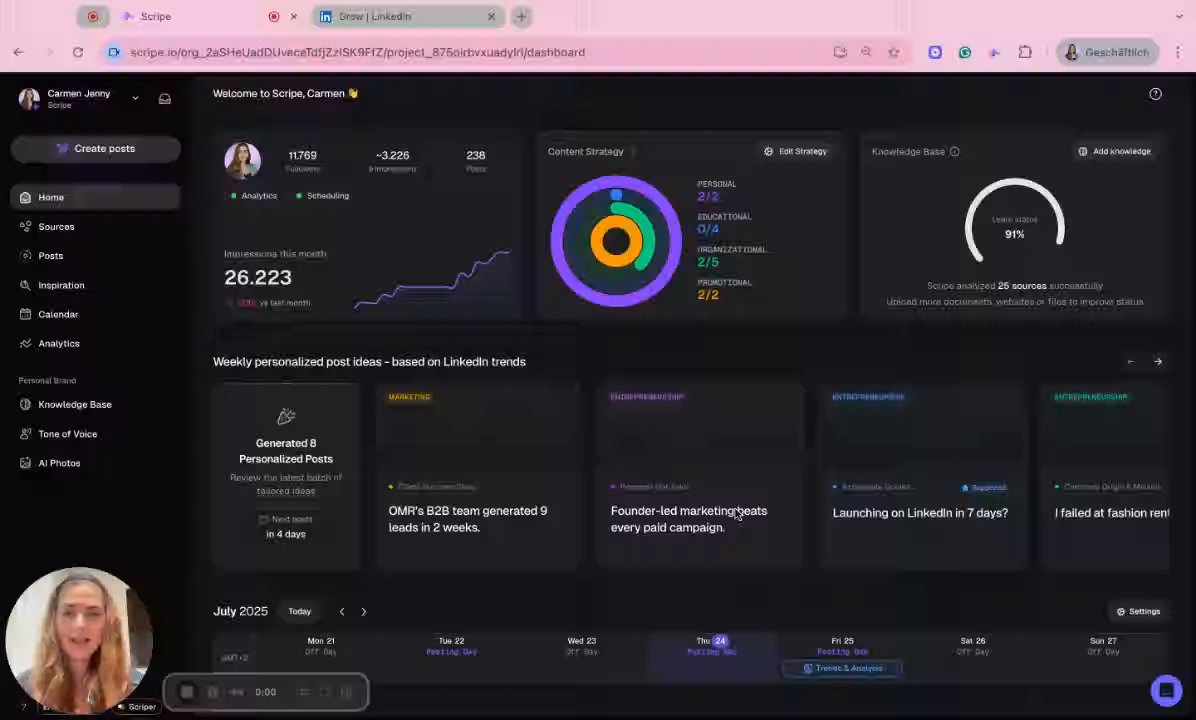Viewport: 1196px width, 720px height.
Task: Switch to the Grow LinkedIn browser tab
Action: pos(408,16)
